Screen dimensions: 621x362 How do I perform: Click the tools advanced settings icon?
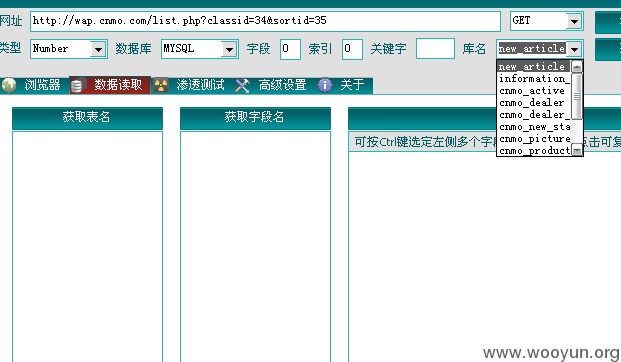coord(242,85)
